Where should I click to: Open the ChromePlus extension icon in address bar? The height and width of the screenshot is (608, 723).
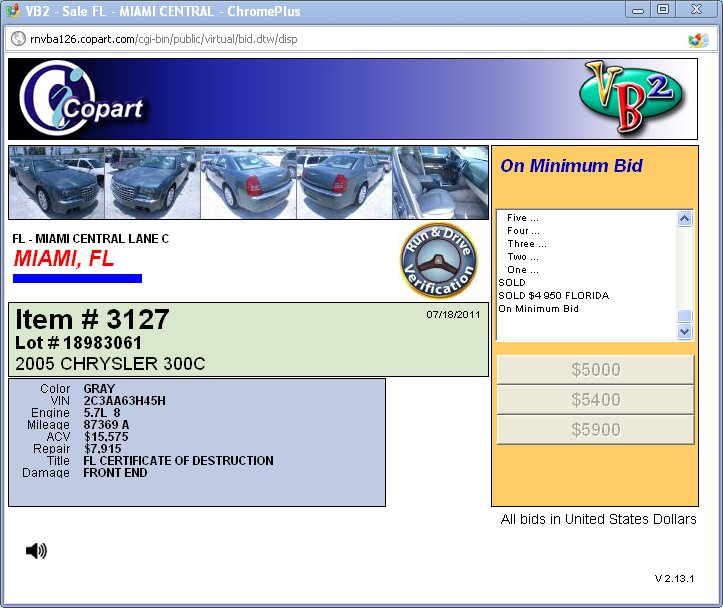click(x=698, y=40)
